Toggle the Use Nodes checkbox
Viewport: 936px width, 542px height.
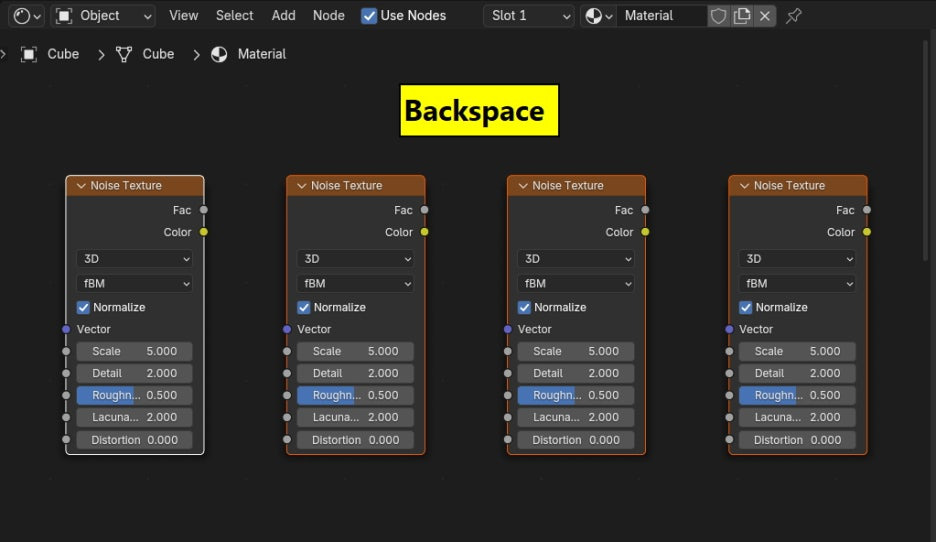[x=369, y=16]
